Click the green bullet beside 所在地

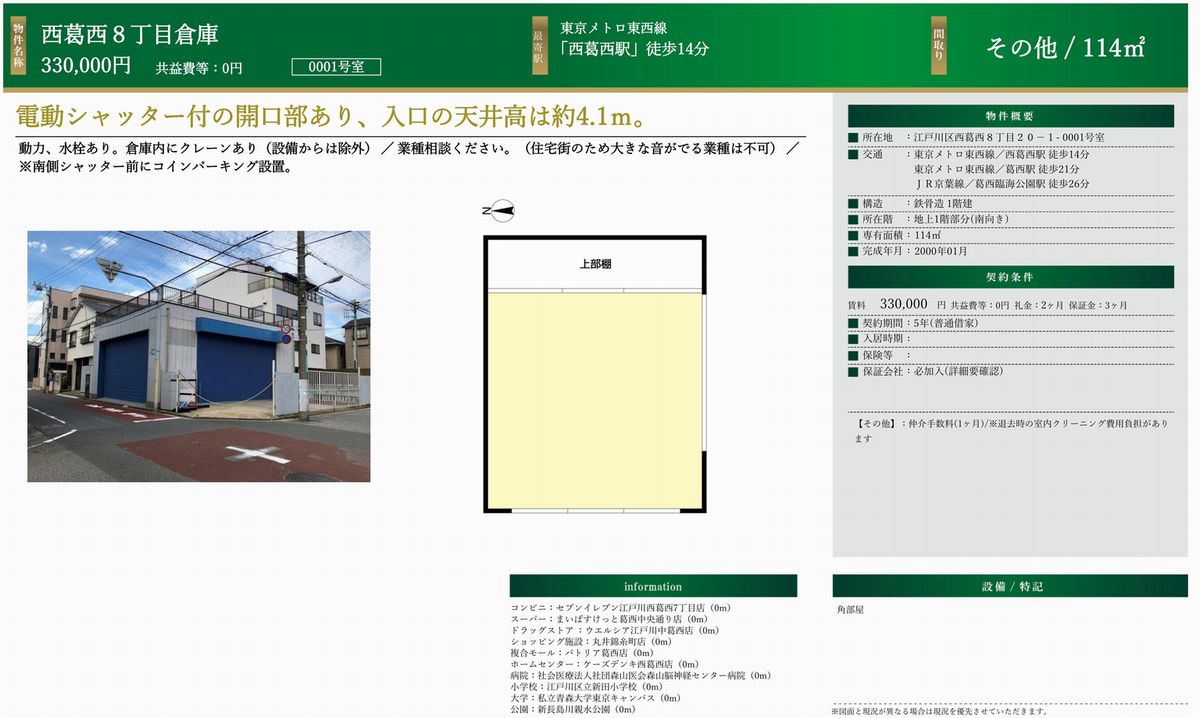pos(853,137)
